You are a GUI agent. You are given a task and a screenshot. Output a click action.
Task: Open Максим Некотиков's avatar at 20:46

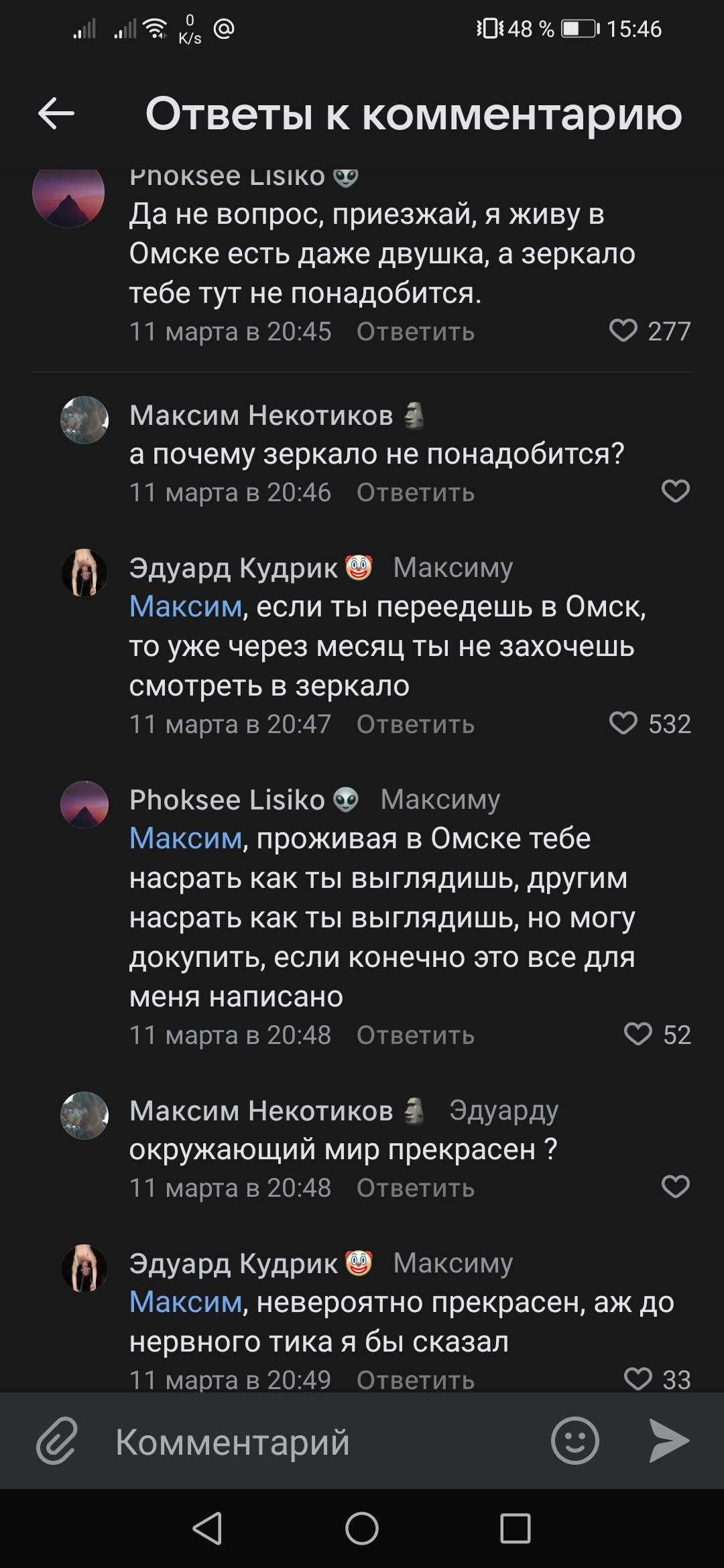tap(84, 420)
